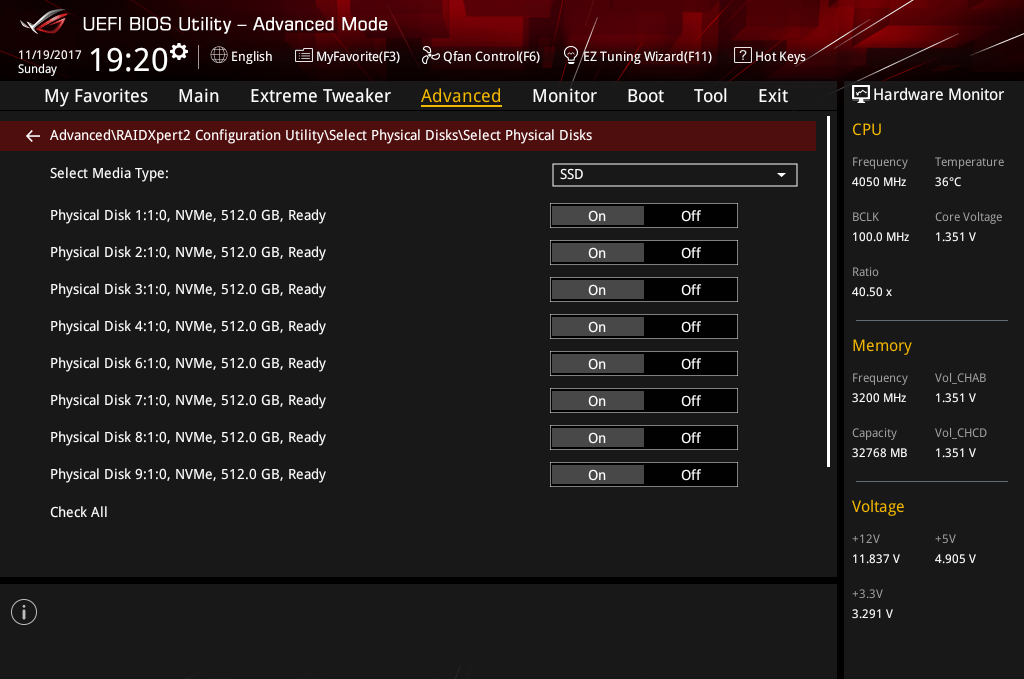Viewport: 1024px width, 679px height.
Task: Click the +5V value 4.905 V
Action: pyautogui.click(x=955, y=559)
